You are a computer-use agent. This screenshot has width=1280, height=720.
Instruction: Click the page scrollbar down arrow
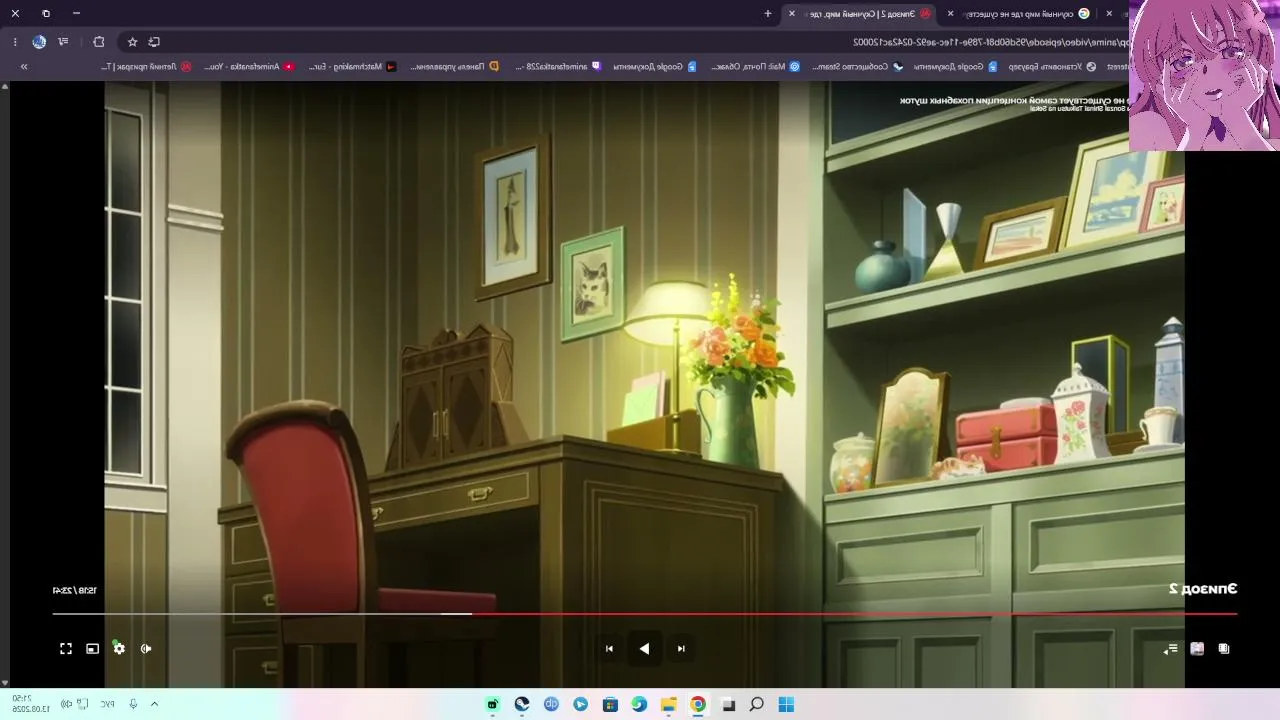pos(5,683)
